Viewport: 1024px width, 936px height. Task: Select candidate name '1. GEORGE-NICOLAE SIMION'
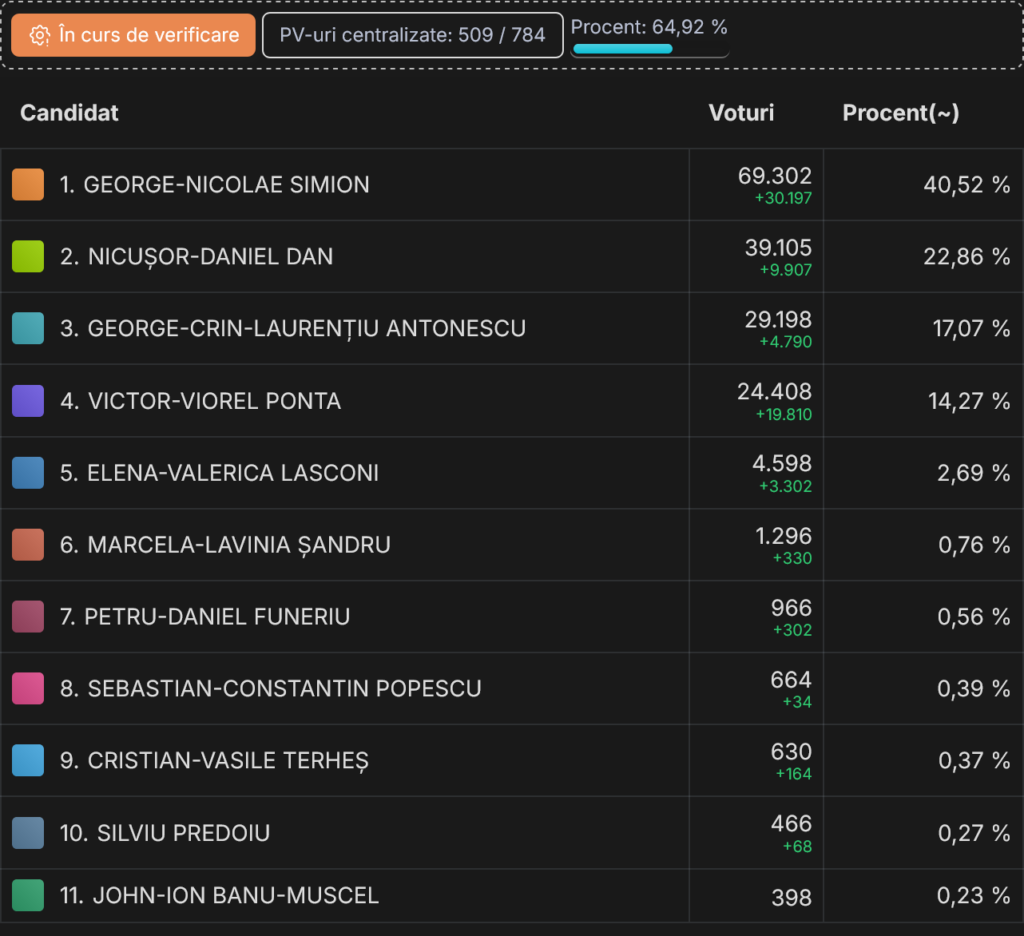[x=215, y=185]
